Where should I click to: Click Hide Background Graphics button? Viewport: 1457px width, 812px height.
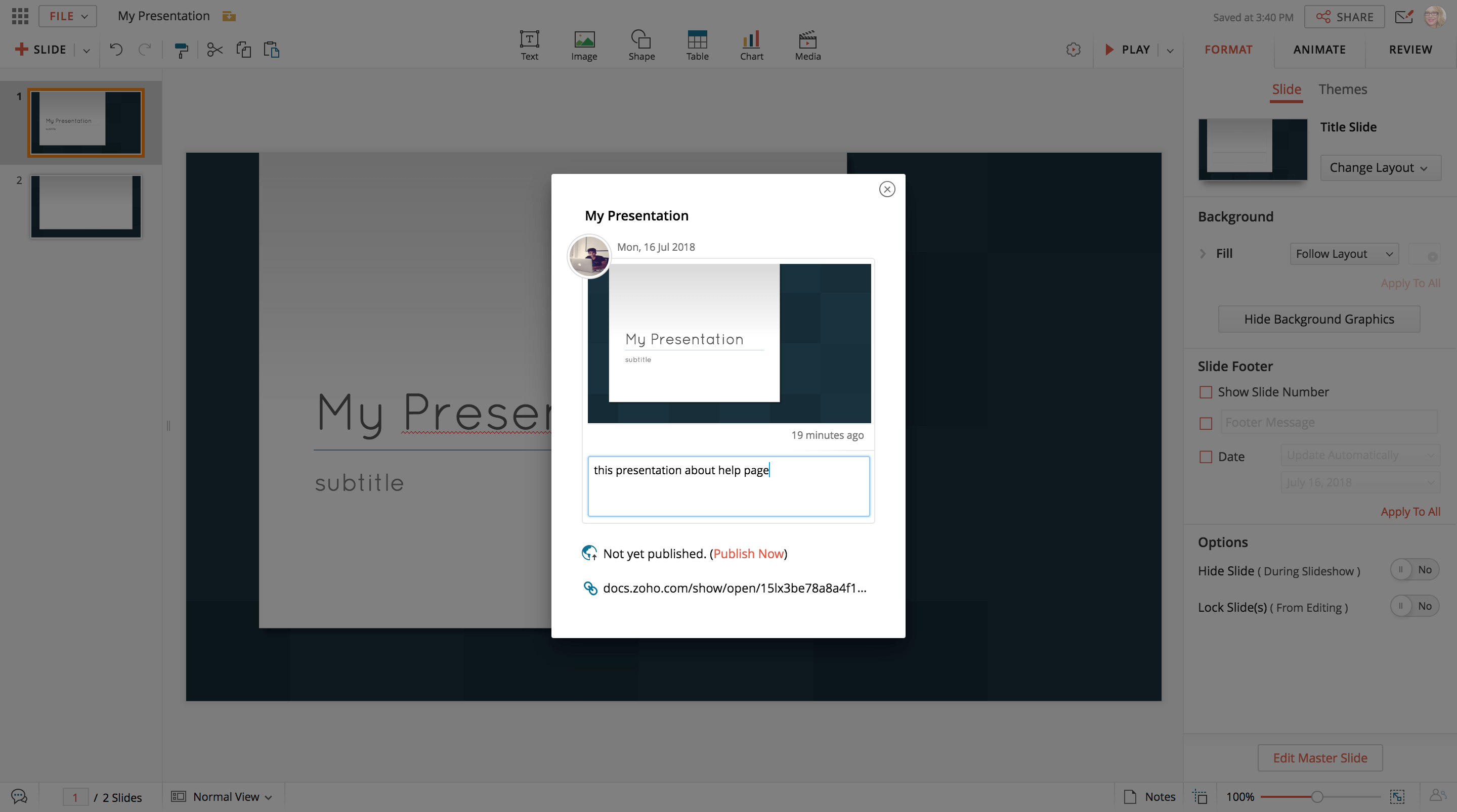1318,319
